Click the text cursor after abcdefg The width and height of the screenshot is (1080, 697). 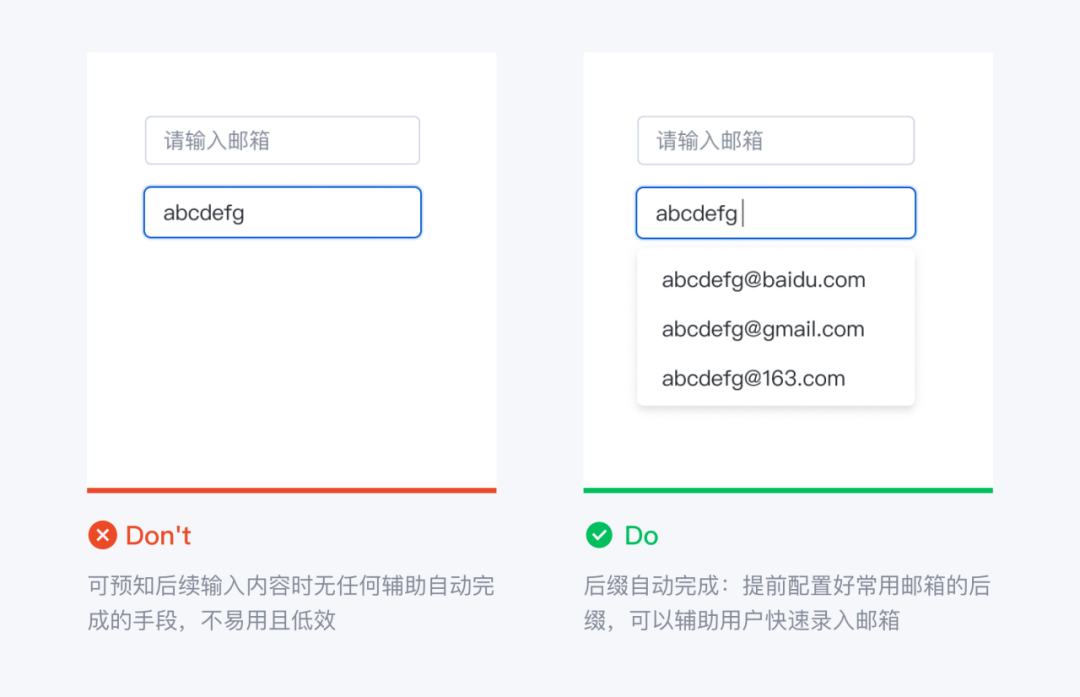pos(743,213)
